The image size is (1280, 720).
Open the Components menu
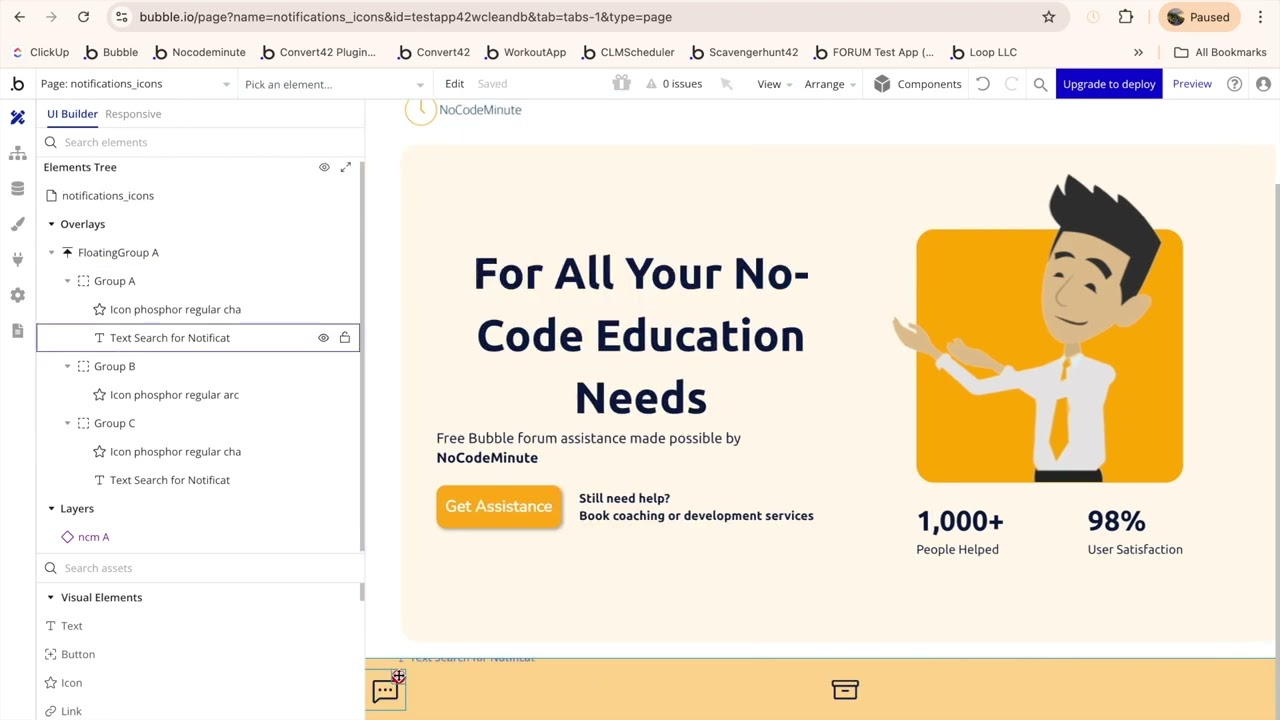(918, 84)
